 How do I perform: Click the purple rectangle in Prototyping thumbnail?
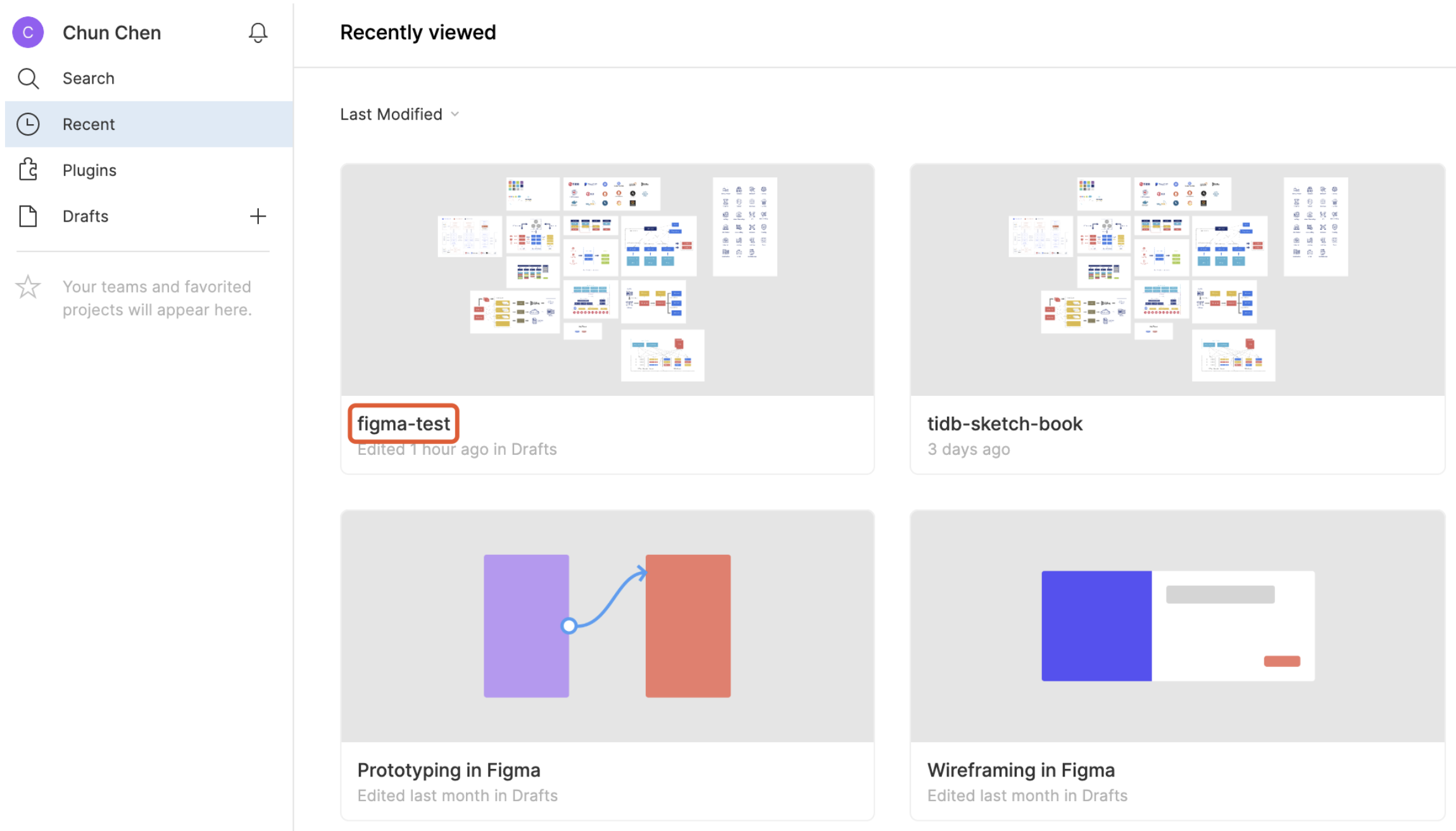526,626
